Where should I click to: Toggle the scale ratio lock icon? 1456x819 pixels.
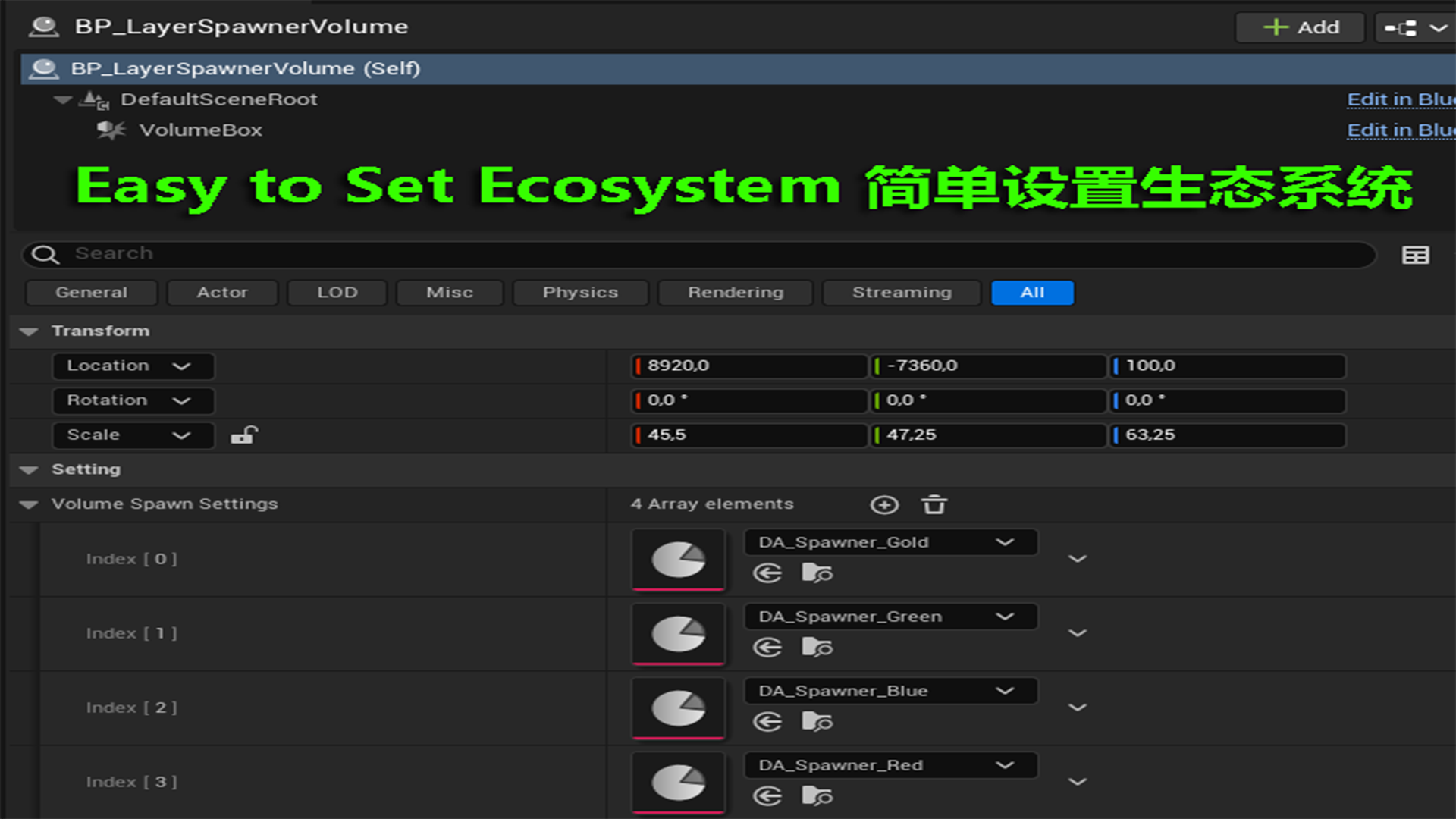[x=244, y=435]
